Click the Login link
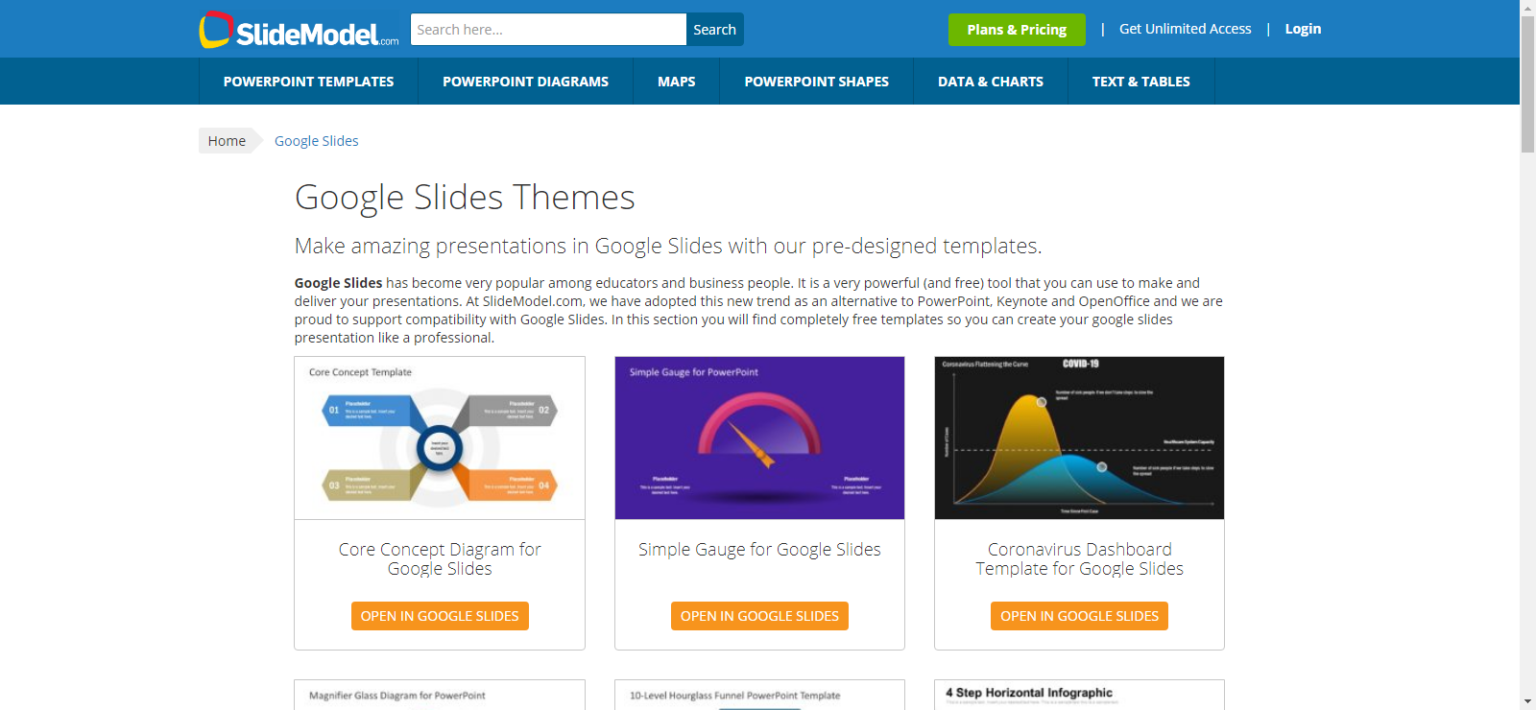This screenshot has width=1536, height=710. 1302,29
